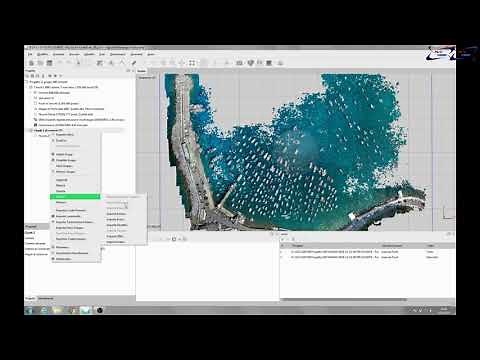
Task: Click the horizontal scrollbar in jobs panel
Action: click(343, 299)
